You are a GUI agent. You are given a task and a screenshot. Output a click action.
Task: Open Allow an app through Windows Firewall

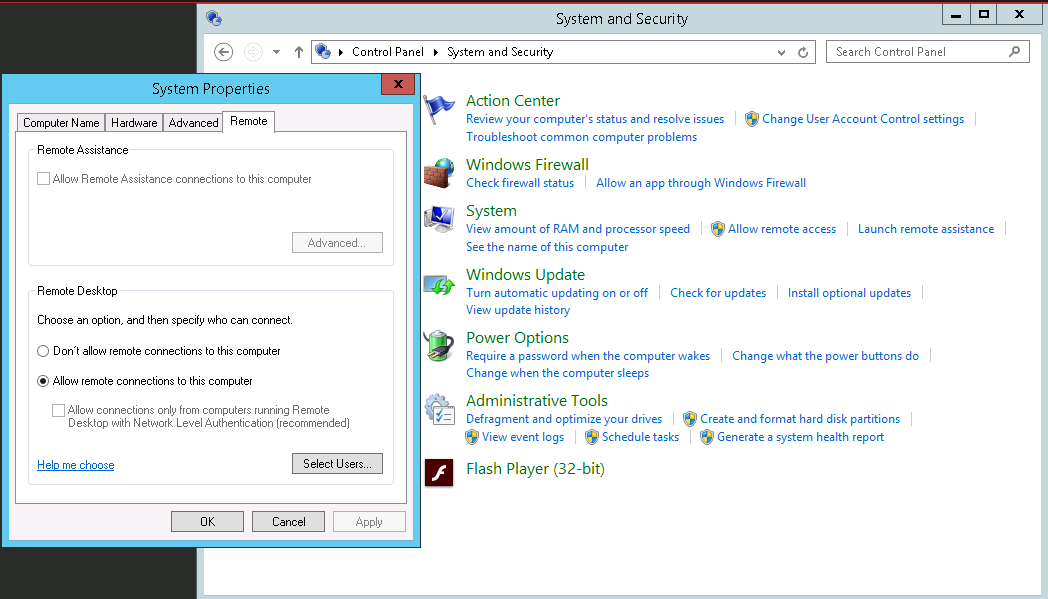click(701, 183)
